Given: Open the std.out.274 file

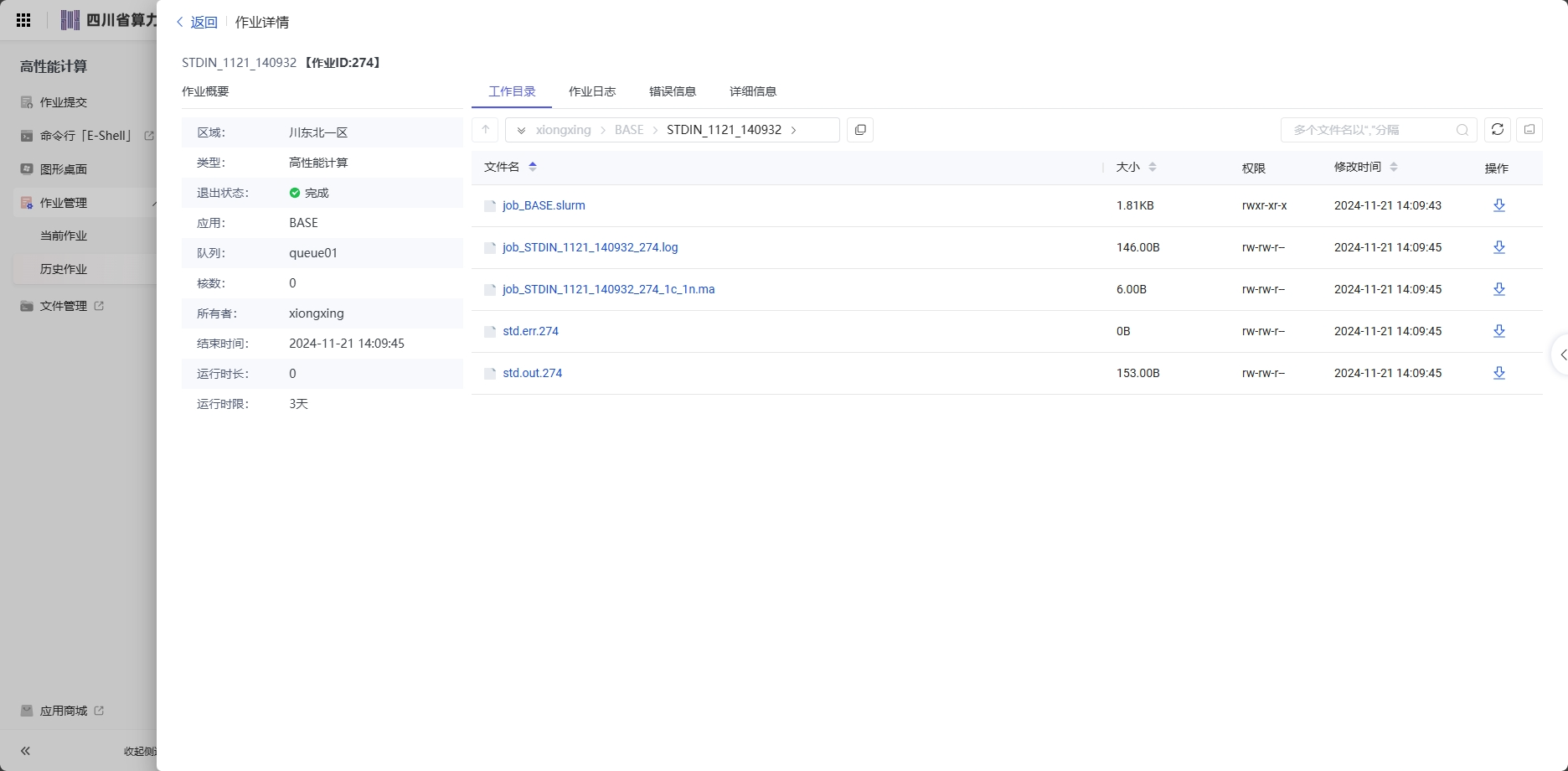Looking at the screenshot, I should [533, 373].
